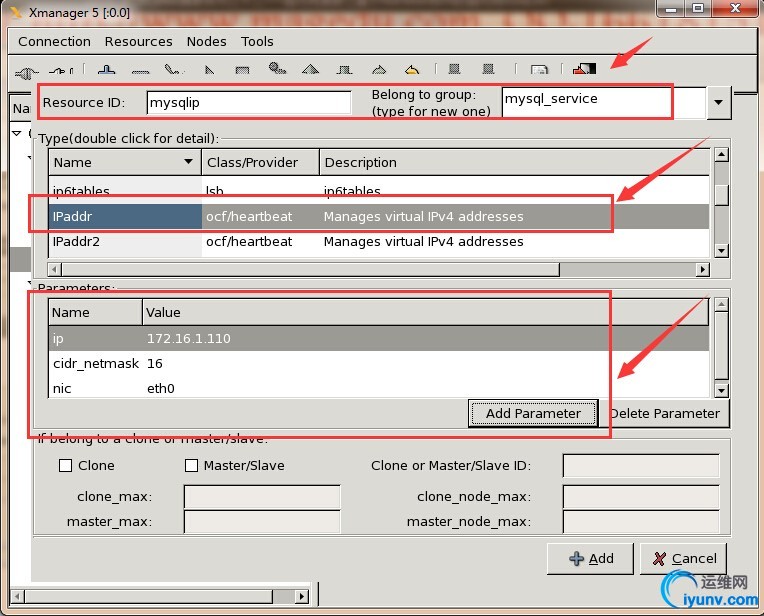The height and width of the screenshot is (616, 764).
Task: Open the Nodes menu
Action: coord(207,41)
